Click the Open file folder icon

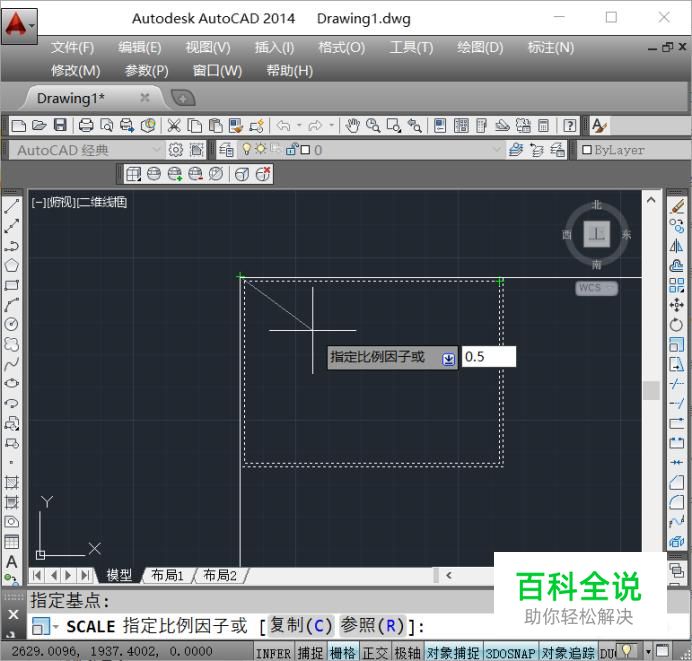point(39,126)
